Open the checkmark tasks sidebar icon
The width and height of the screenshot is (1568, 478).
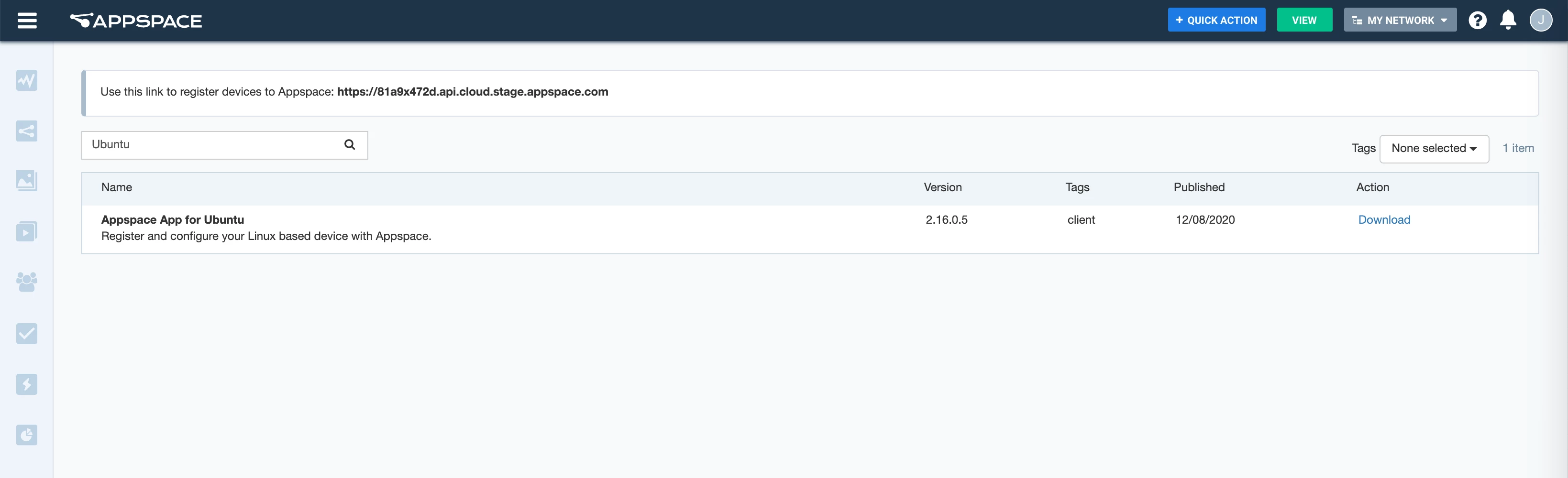pos(27,333)
